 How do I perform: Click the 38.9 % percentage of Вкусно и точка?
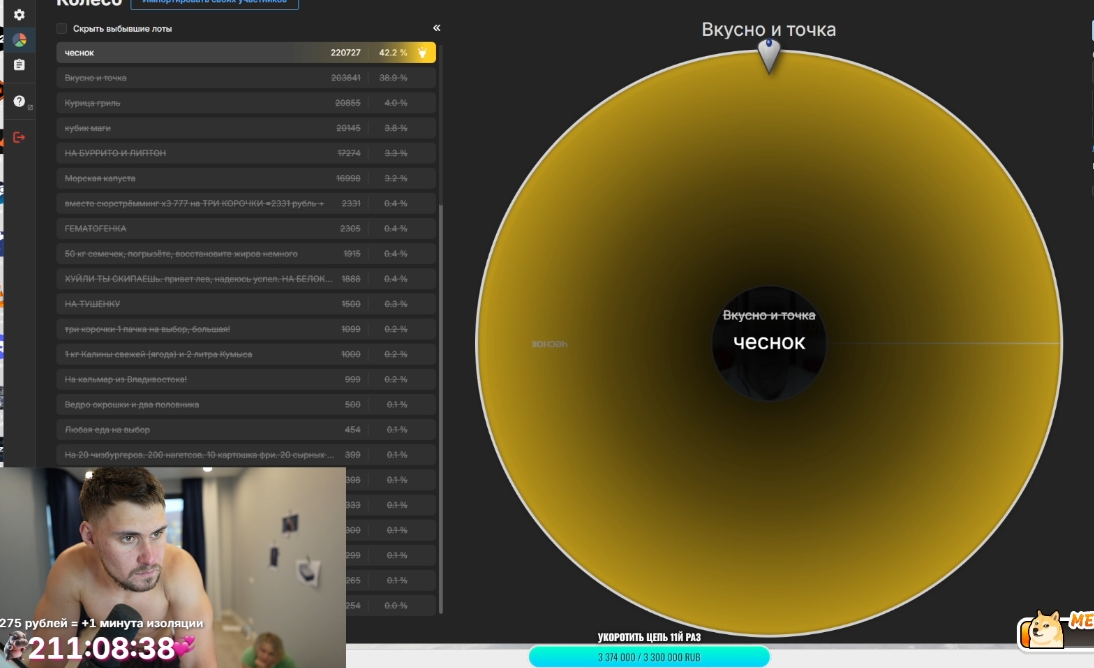pos(393,77)
